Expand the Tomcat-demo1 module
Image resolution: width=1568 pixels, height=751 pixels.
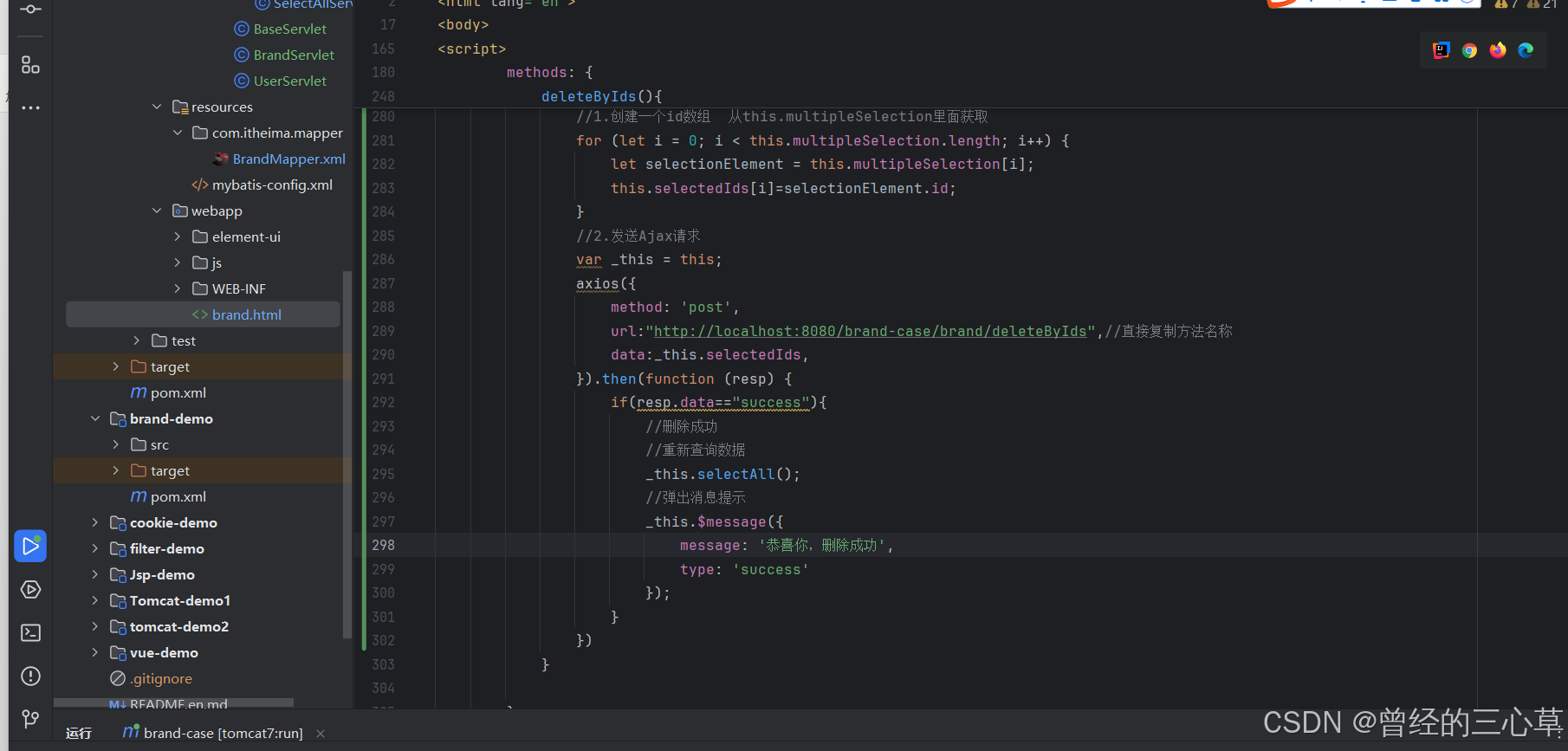coord(95,600)
